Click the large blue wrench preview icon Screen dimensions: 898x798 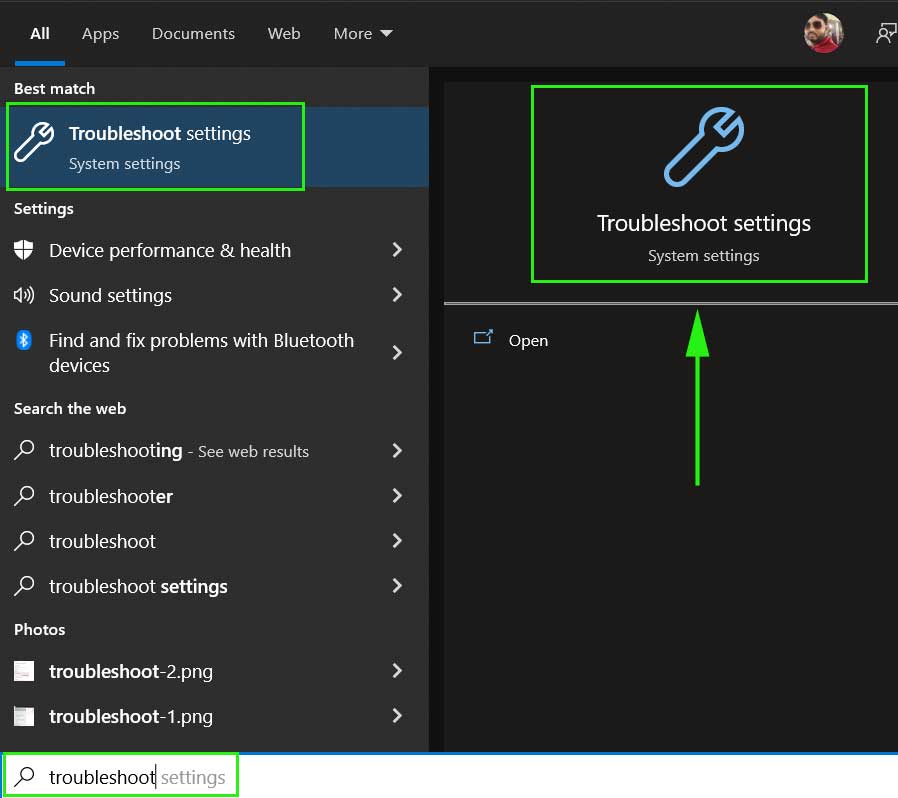[x=703, y=147]
